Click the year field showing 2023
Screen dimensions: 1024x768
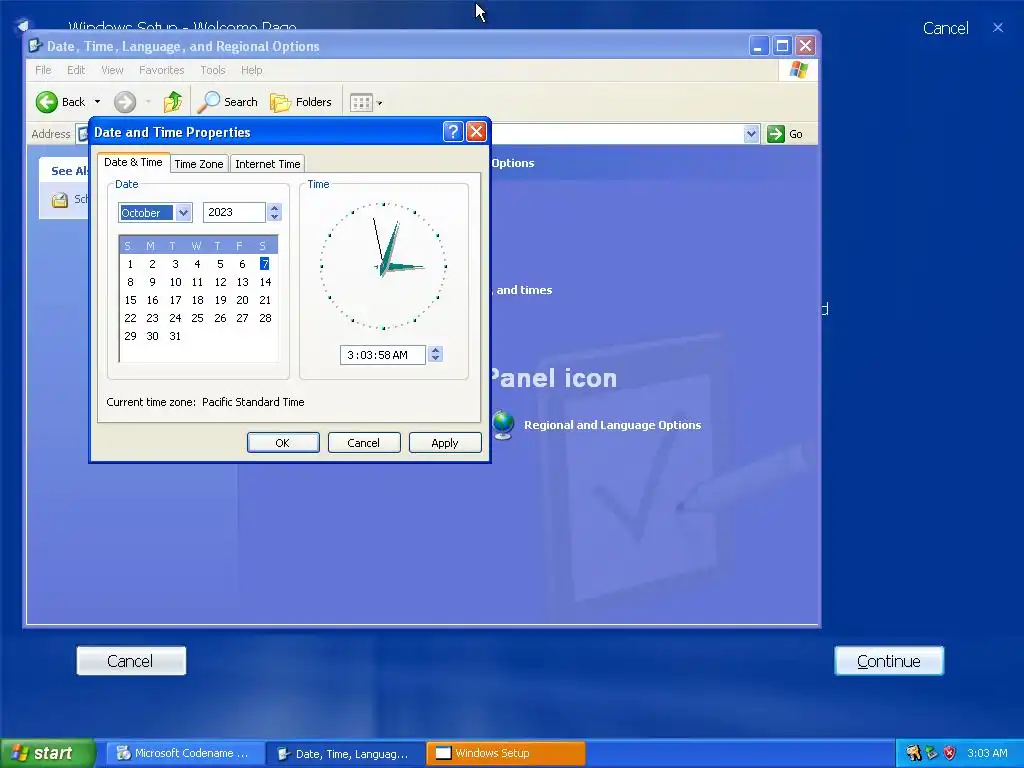coord(234,212)
